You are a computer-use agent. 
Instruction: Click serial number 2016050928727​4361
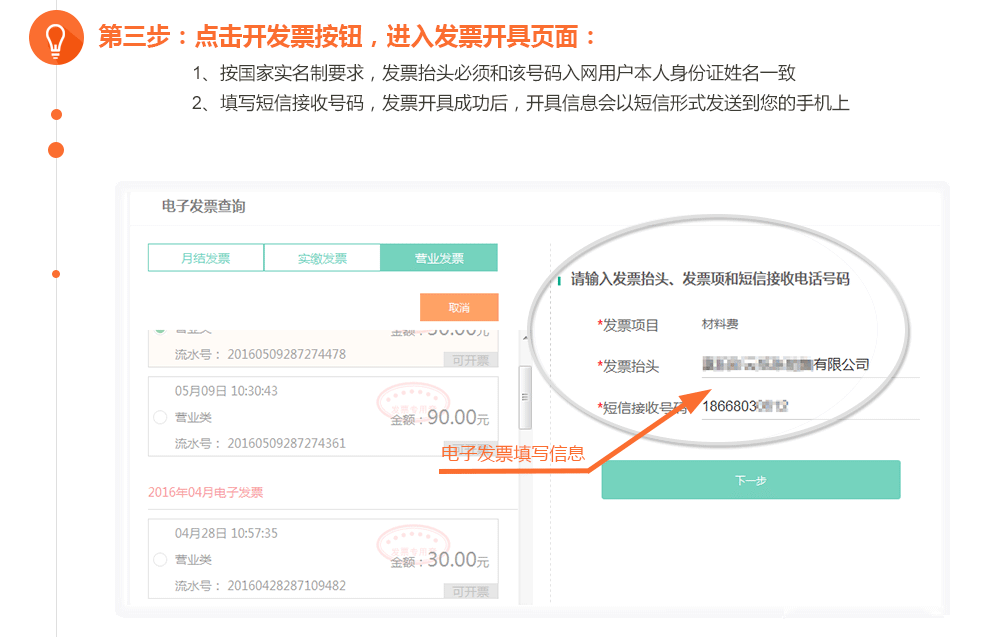pyautogui.click(x=287, y=443)
